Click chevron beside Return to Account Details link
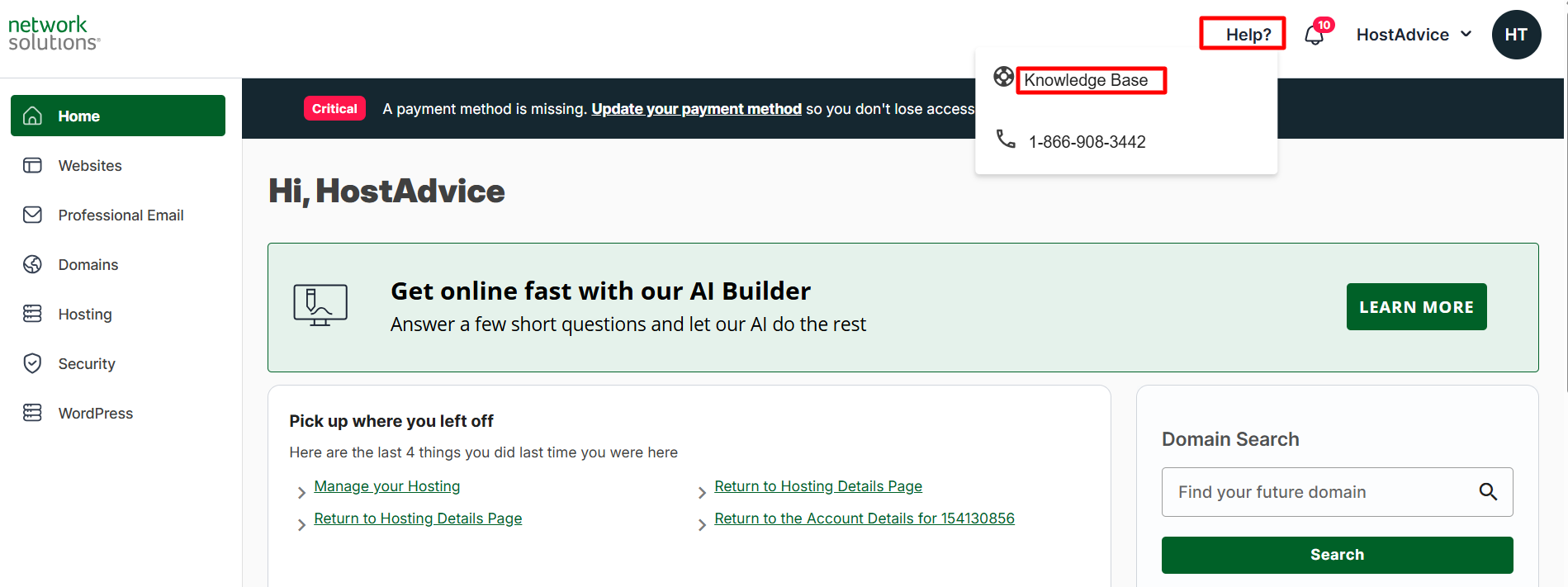Image resolution: width=1568 pixels, height=587 pixels. tap(702, 525)
